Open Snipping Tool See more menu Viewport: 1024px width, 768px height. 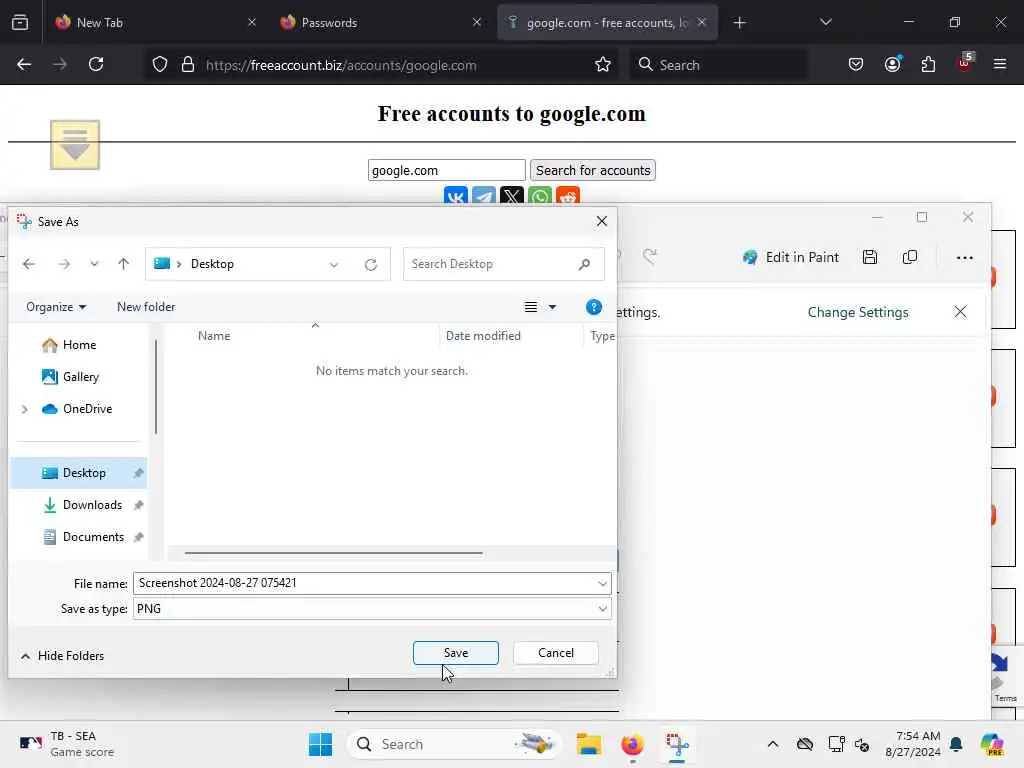[965, 258]
